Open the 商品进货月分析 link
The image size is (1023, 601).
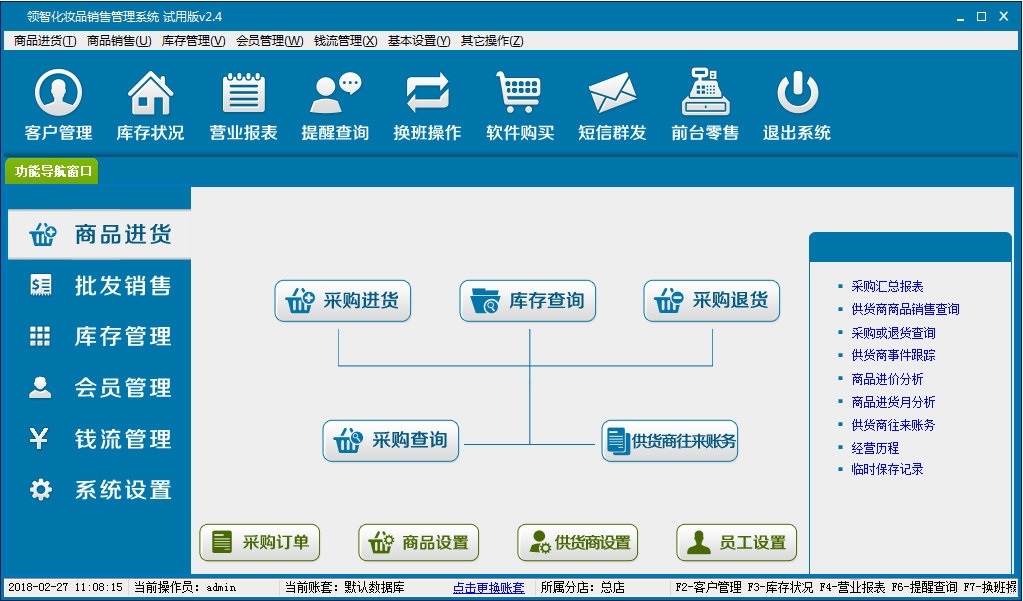point(893,402)
